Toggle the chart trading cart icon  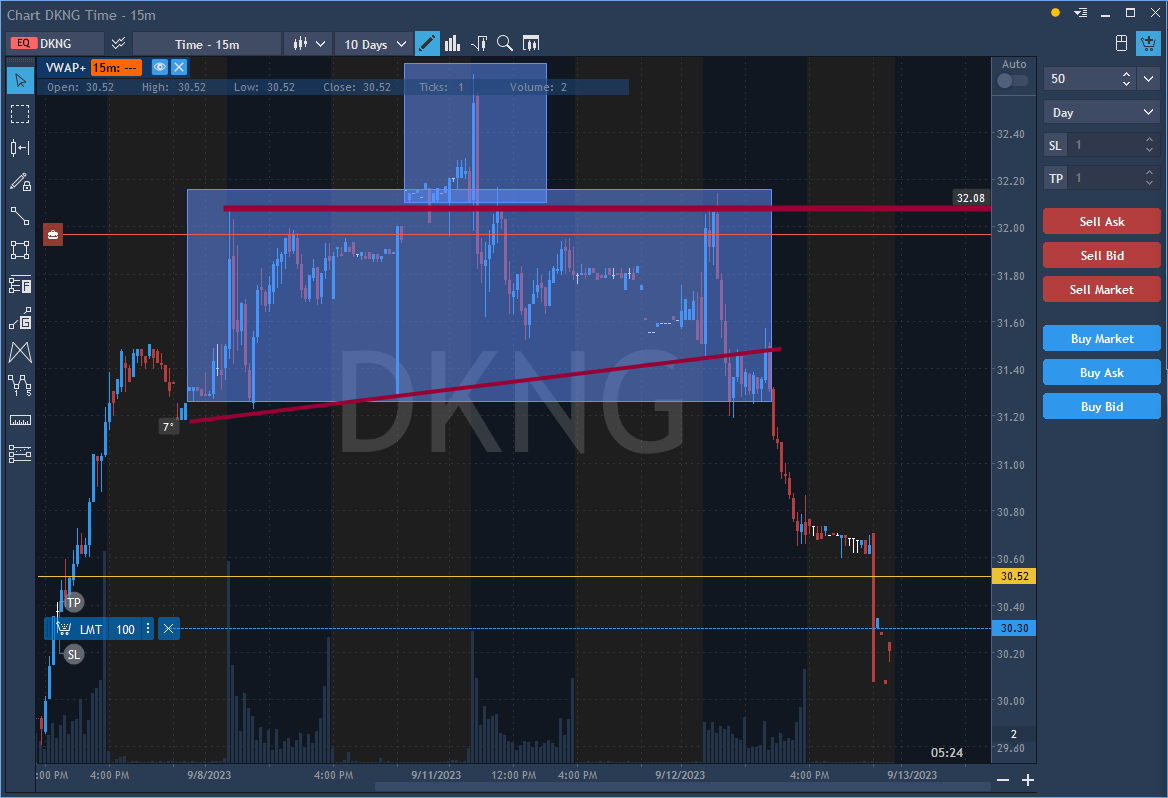[x=1148, y=43]
